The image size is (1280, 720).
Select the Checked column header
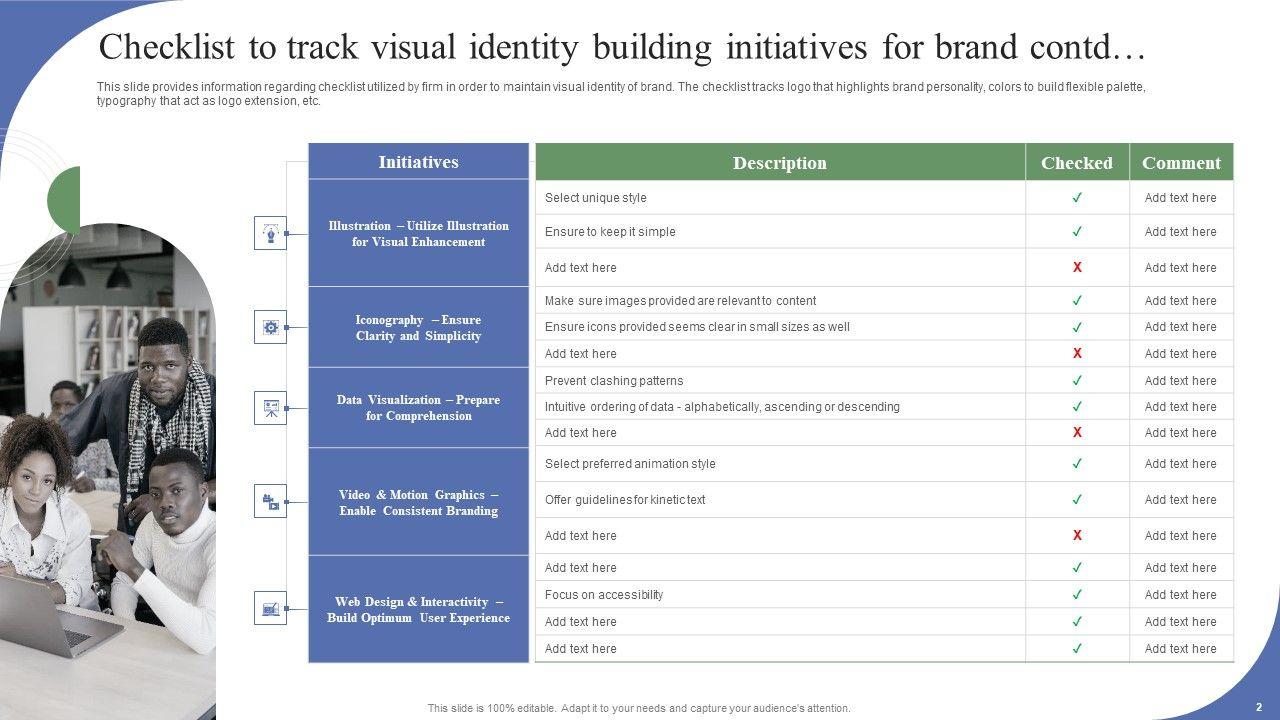click(x=1077, y=162)
